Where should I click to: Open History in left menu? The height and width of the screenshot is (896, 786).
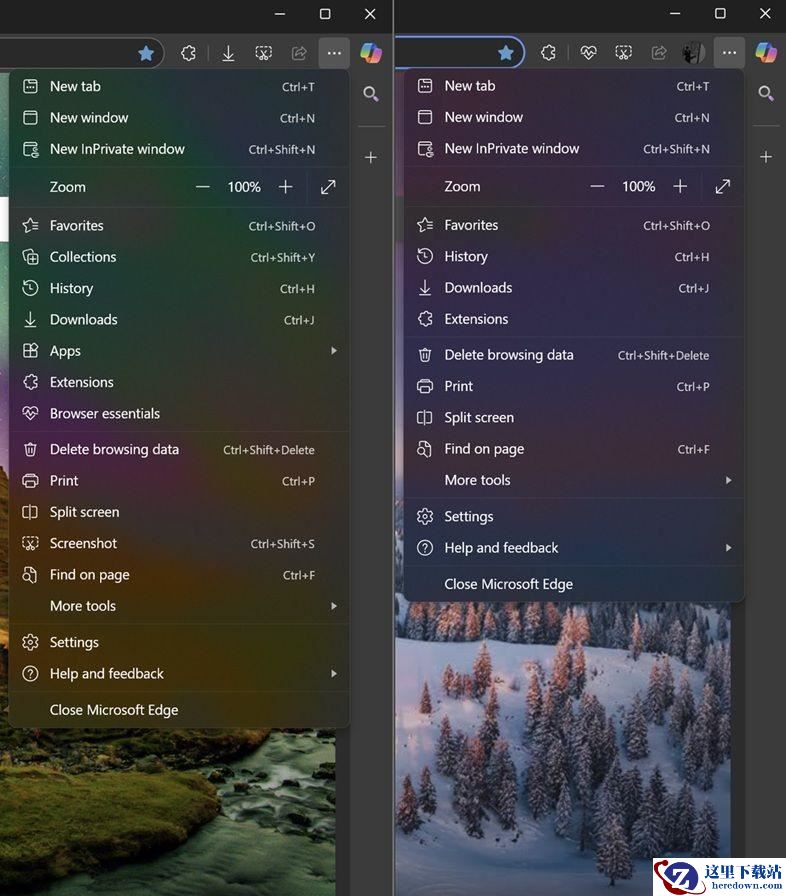tap(179, 289)
